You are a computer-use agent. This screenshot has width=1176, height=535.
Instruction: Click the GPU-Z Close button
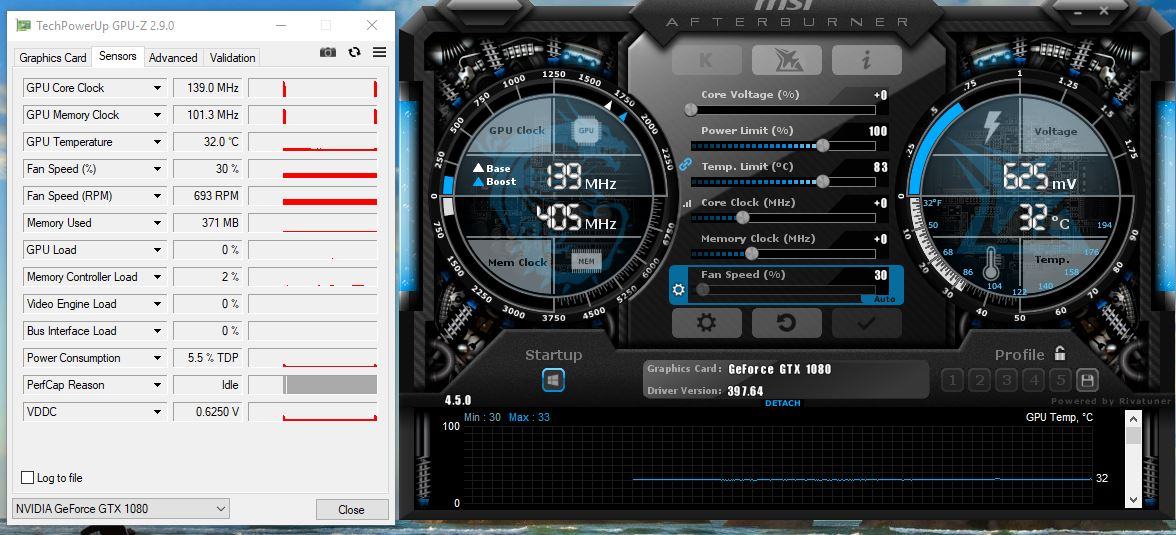[x=352, y=509]
